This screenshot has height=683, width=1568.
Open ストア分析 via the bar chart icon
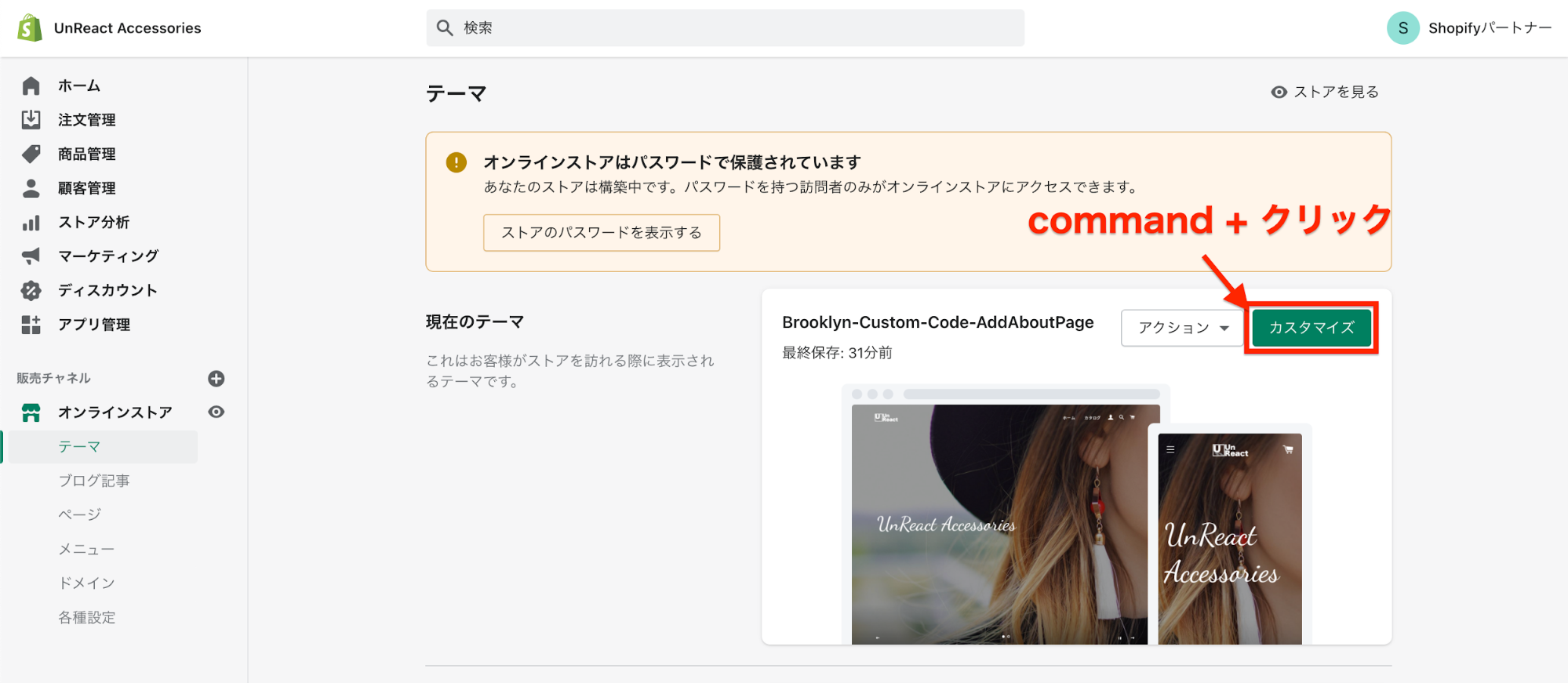31,223
